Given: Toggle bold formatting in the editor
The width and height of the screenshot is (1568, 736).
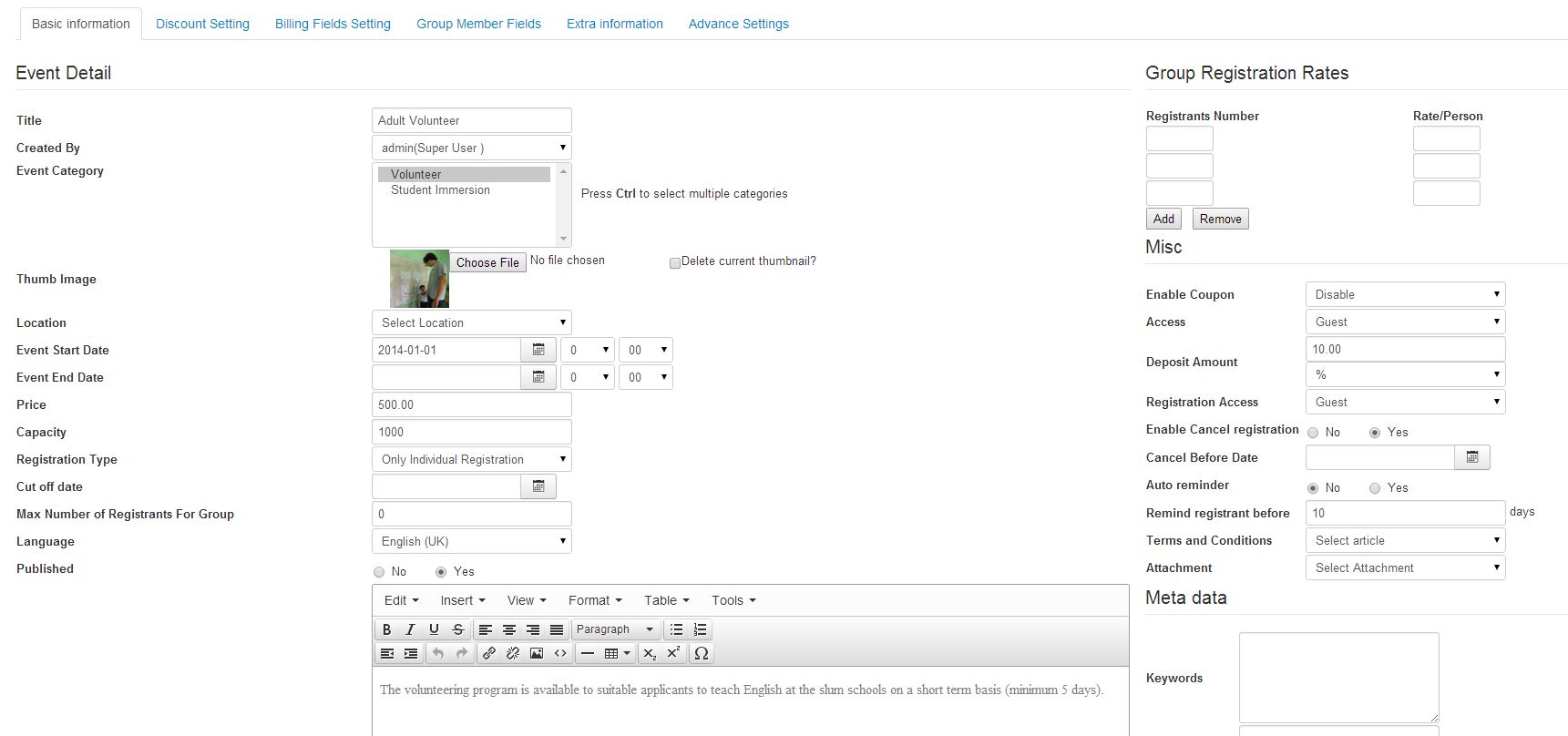Looking at the screenshot, I should pyautogui.click(x=386, y=629).
